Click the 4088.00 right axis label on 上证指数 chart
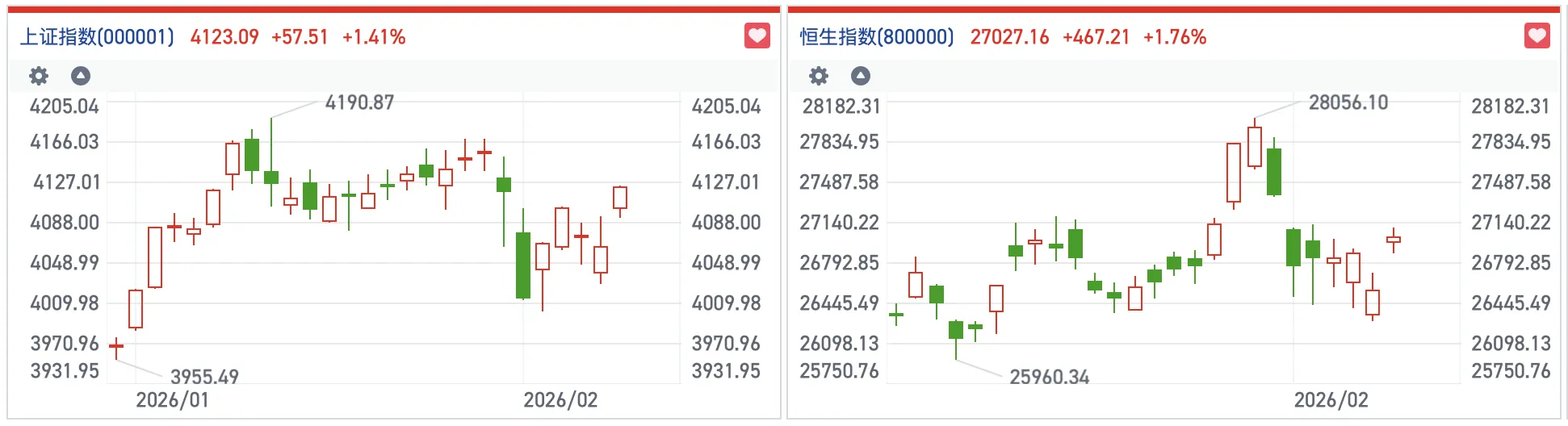The image size is (1568, 426). 727,223
